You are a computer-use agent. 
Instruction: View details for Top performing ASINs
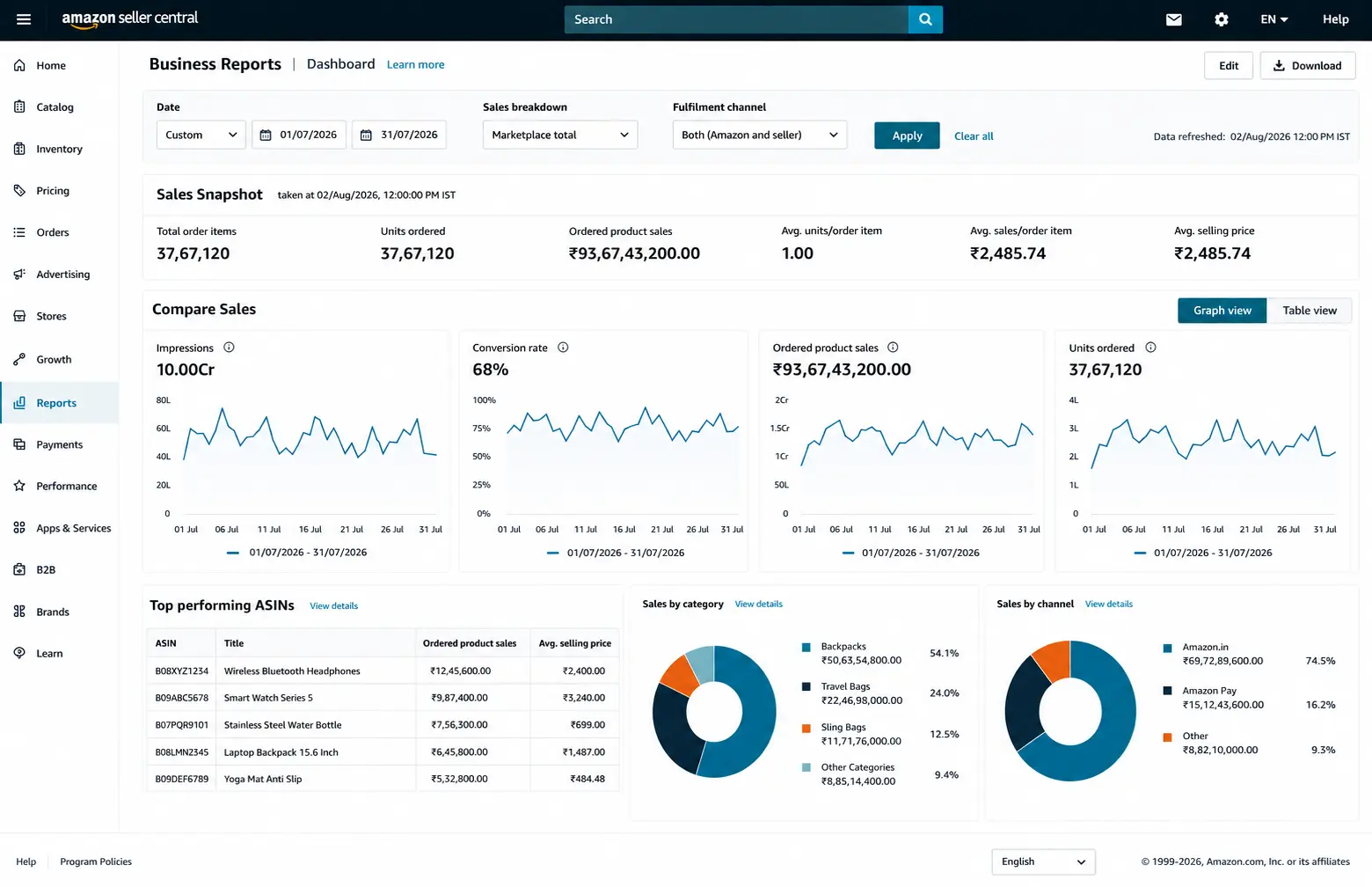pos(333,606)
